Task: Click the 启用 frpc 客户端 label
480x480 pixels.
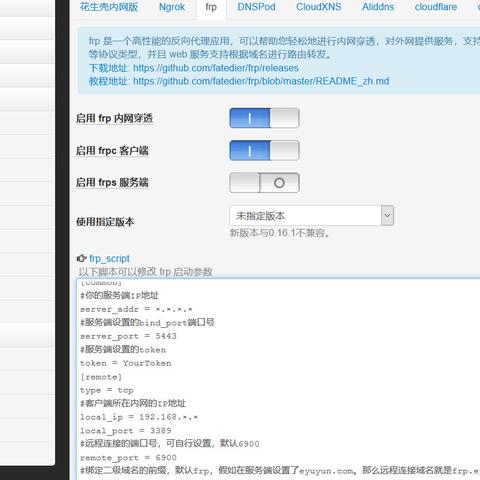Action: pyautogui.click(x=112, y=151)
